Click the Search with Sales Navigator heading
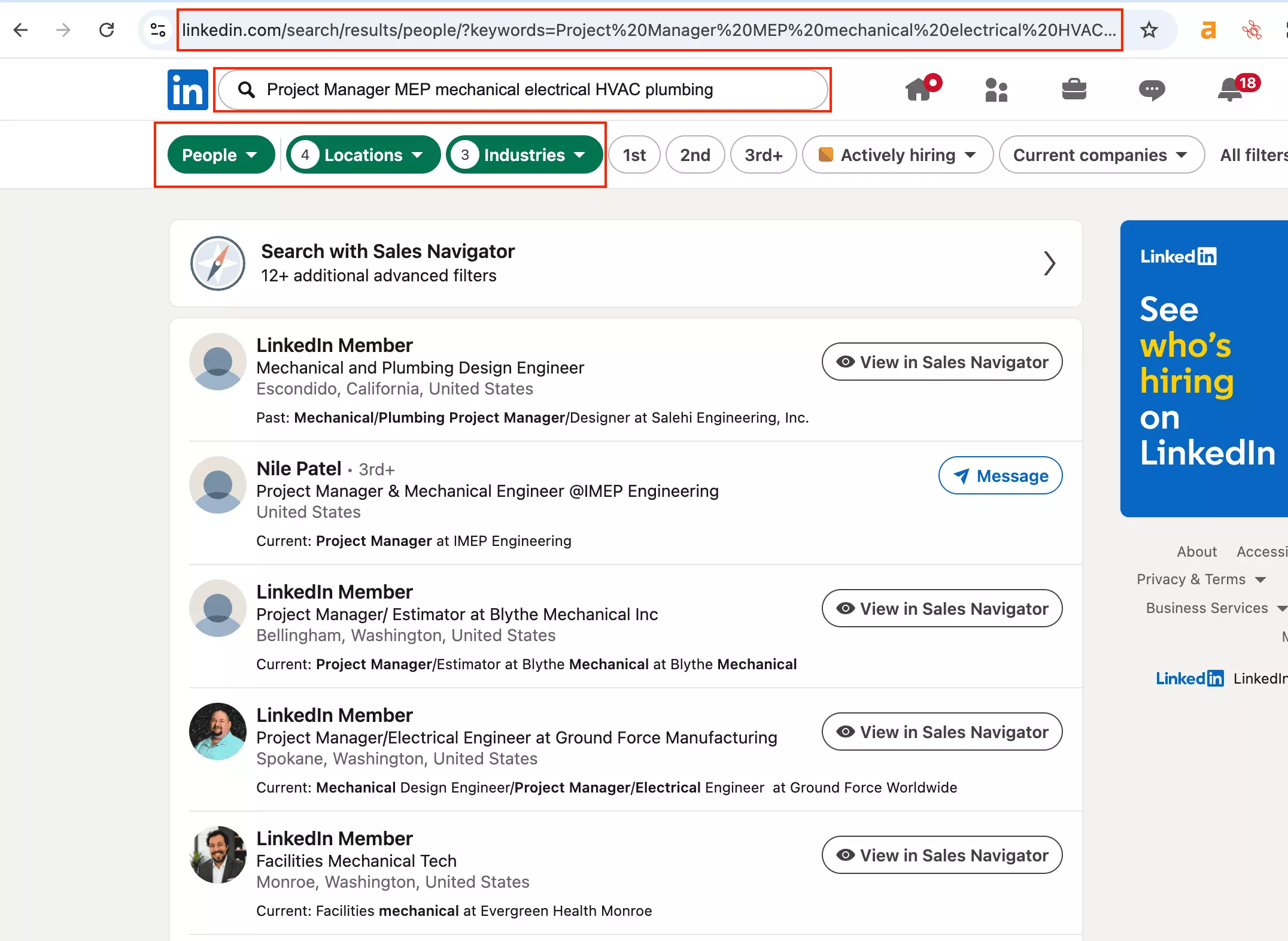 pos(388,251)
